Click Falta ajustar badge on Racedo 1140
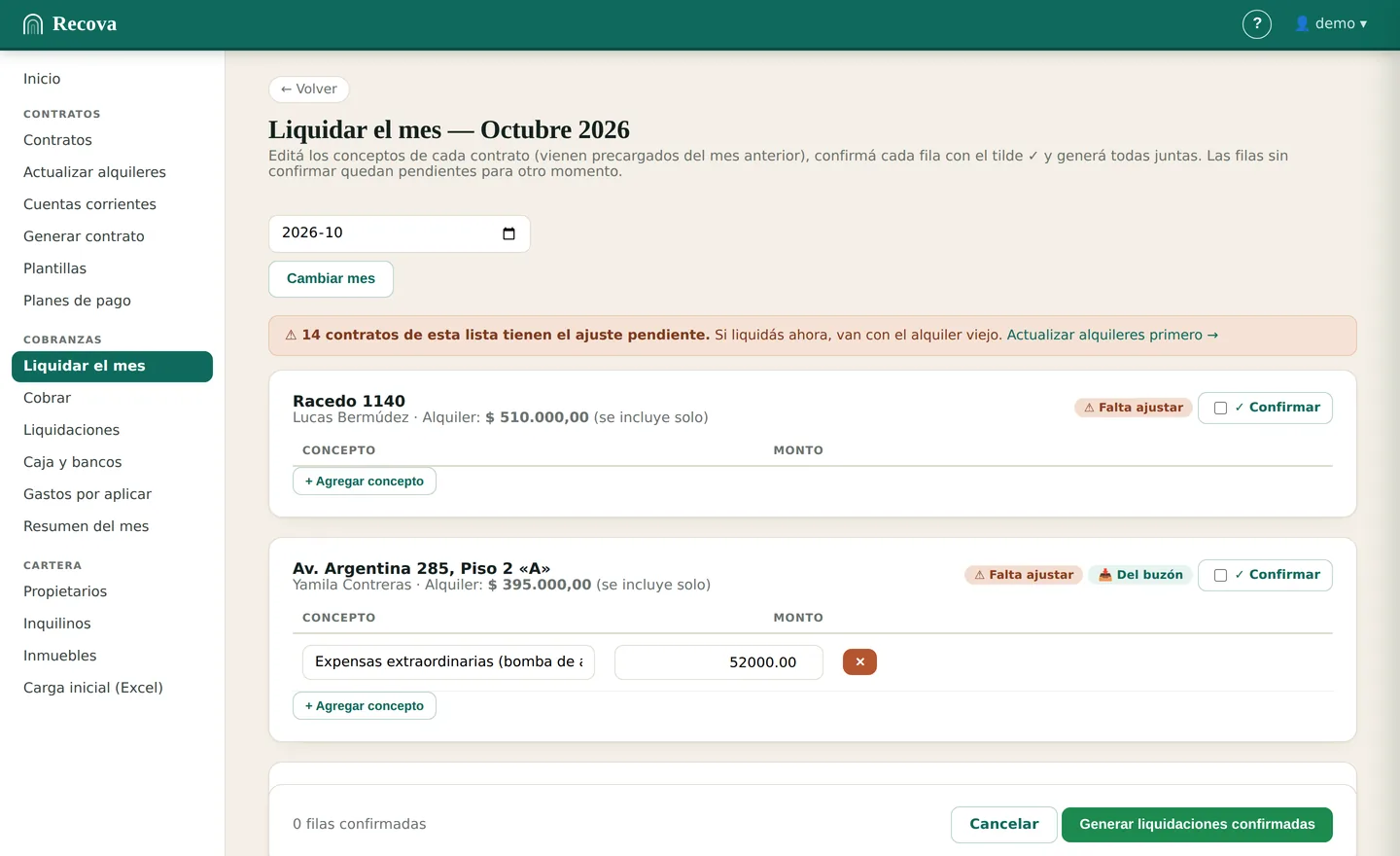The height and width of the screenshot is (856, 1400). click(x=1134, y=409)
